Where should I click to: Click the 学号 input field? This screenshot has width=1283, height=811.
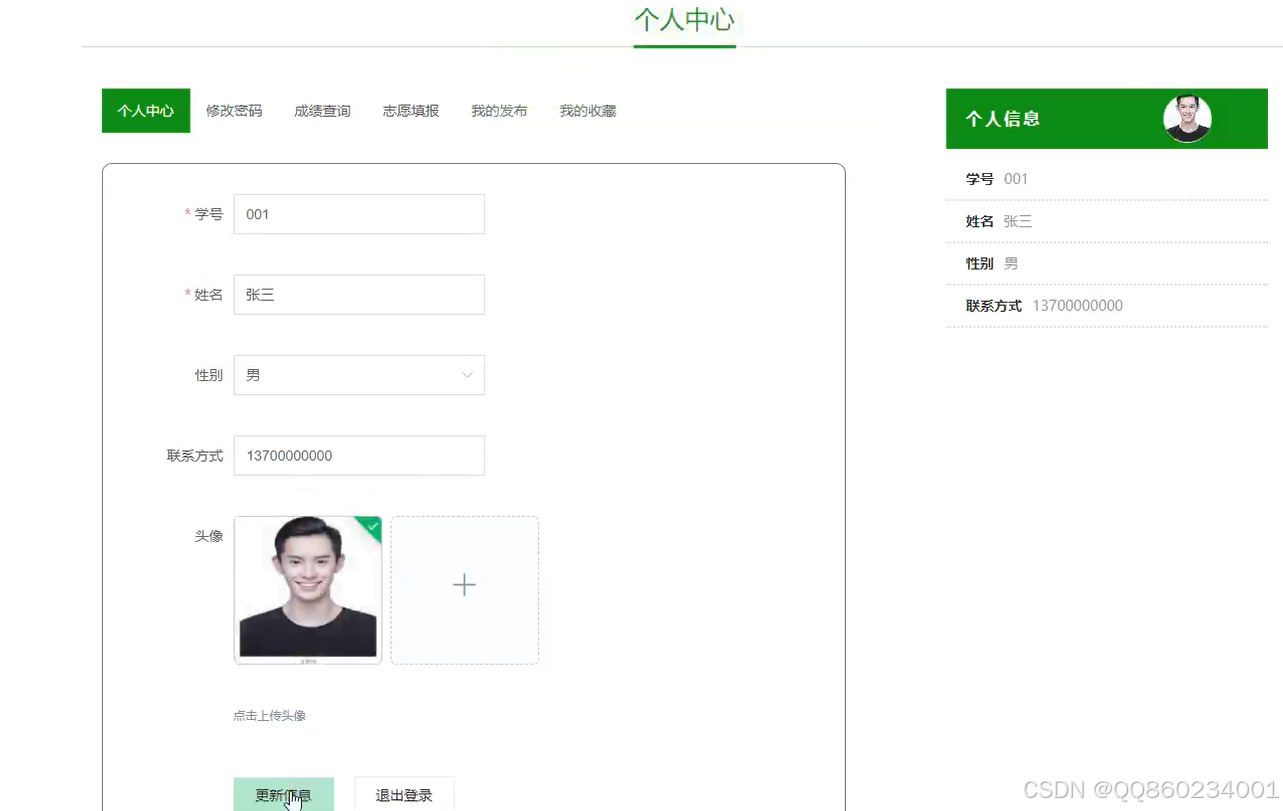359,214
